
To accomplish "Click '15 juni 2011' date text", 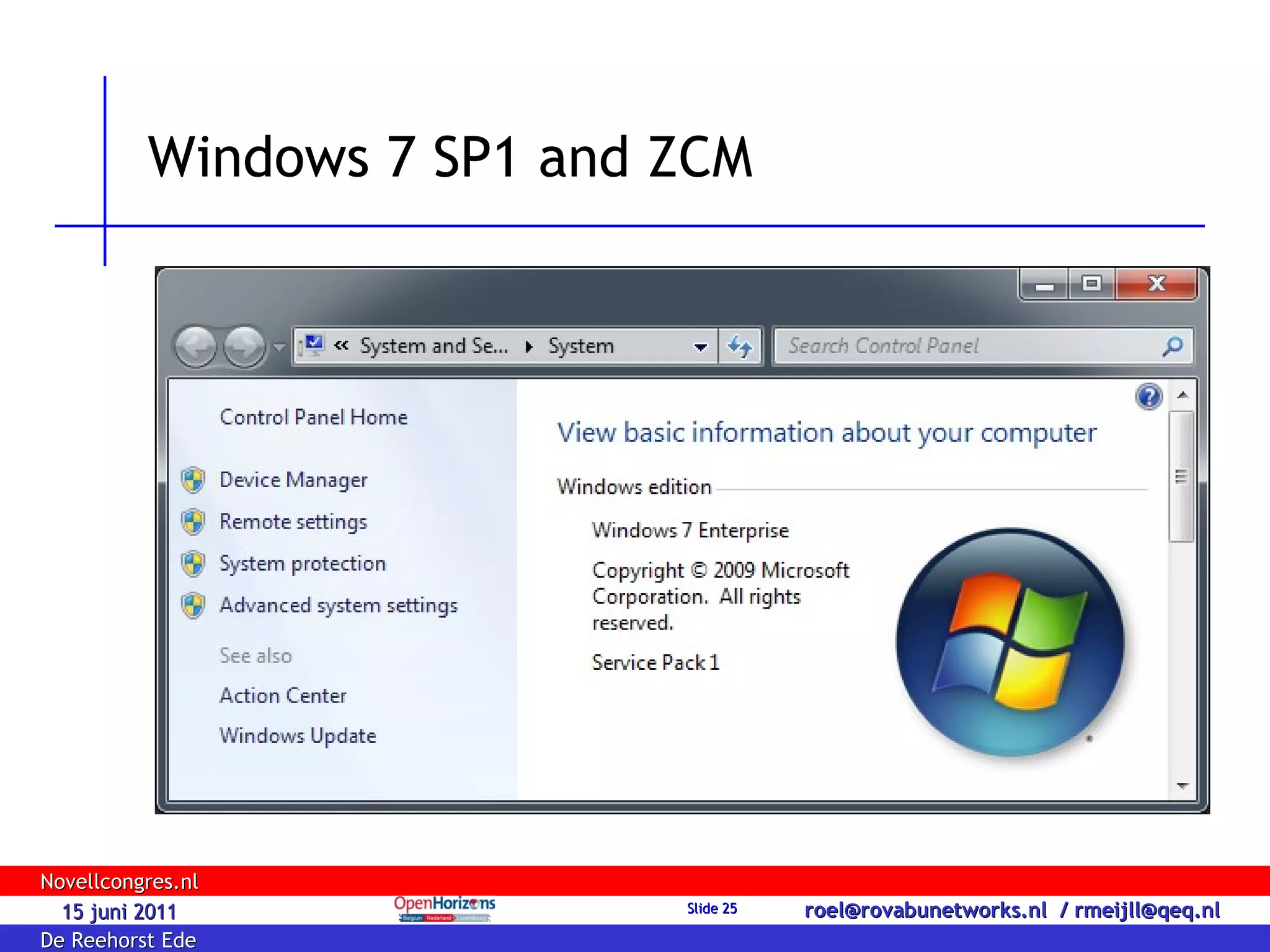I will (x=119, y=912).
